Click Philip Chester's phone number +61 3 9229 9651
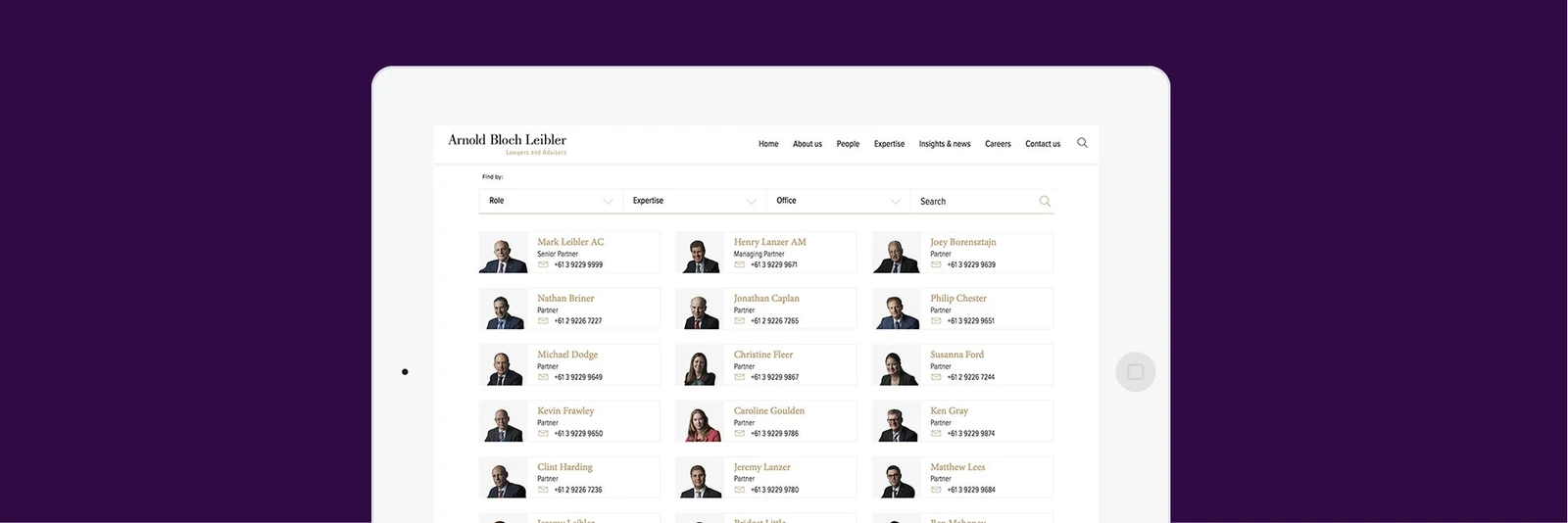This screenshot has width=1568, height=523. (971, 321)
